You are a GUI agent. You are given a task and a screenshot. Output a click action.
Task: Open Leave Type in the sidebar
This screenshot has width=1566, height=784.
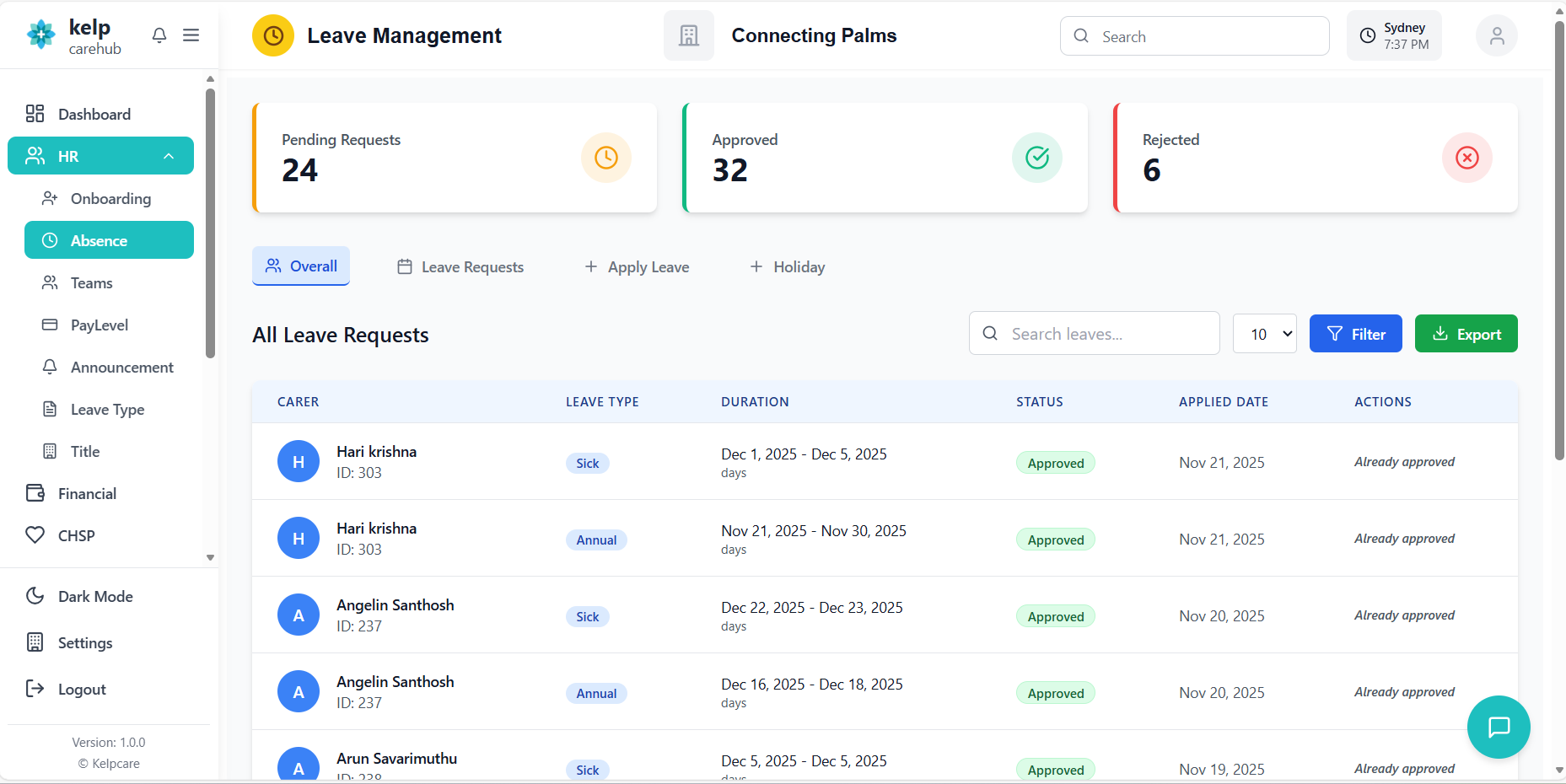pos(107,410)
